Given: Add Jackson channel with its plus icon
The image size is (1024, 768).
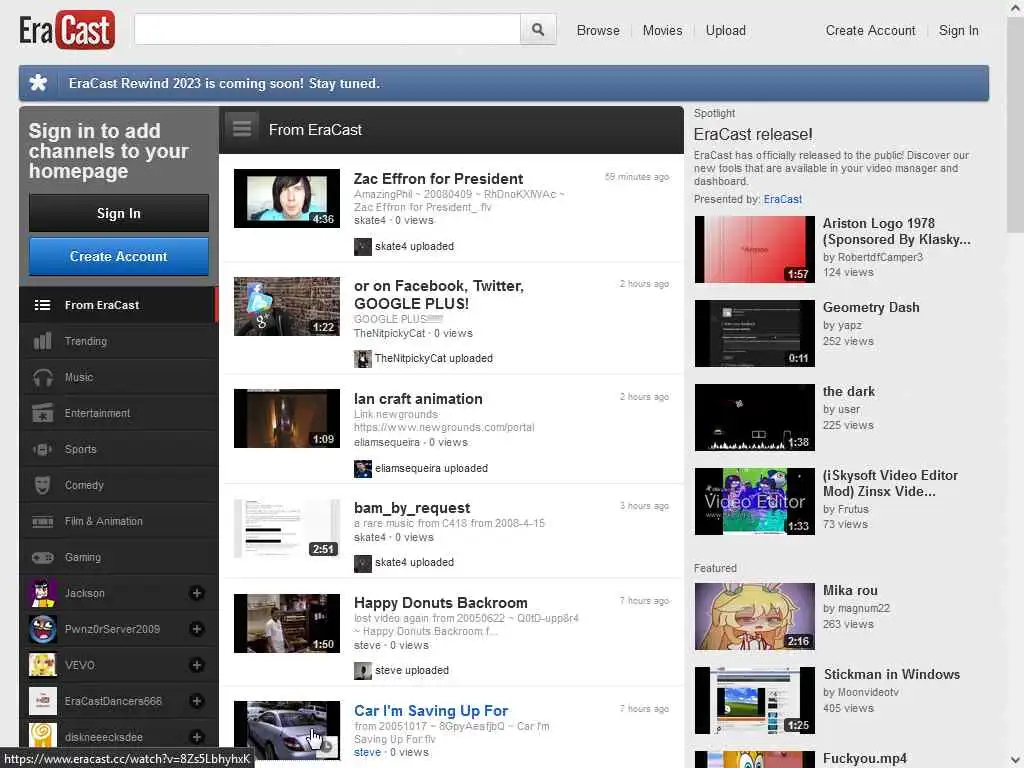Looking at the screenshot, I should tap(197, 593).
